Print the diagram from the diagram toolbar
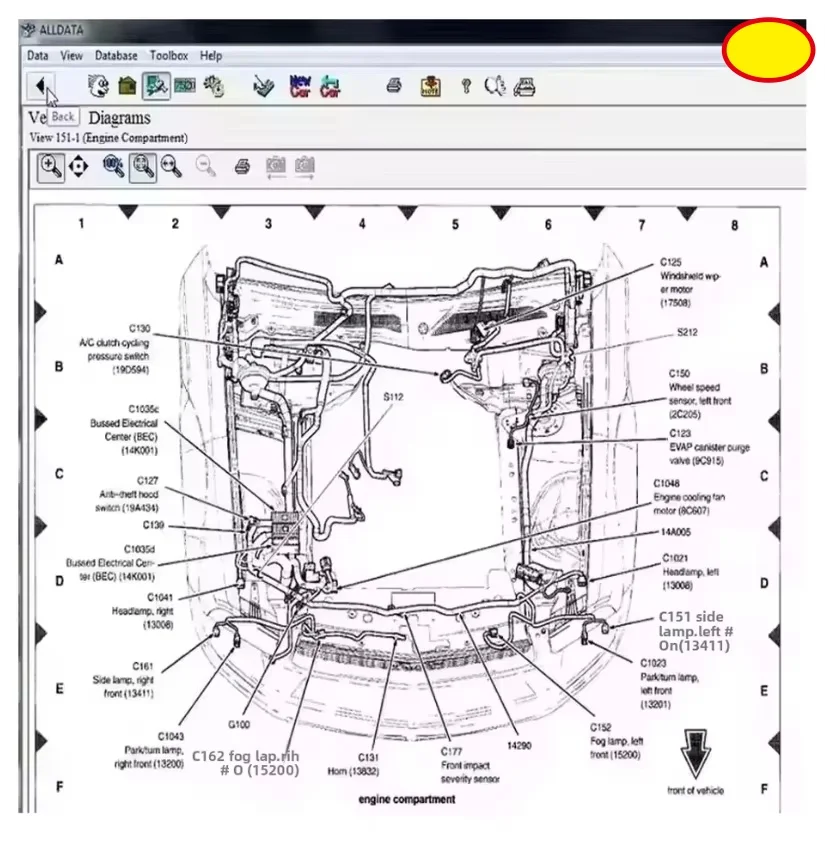 (x=242, y=167)
